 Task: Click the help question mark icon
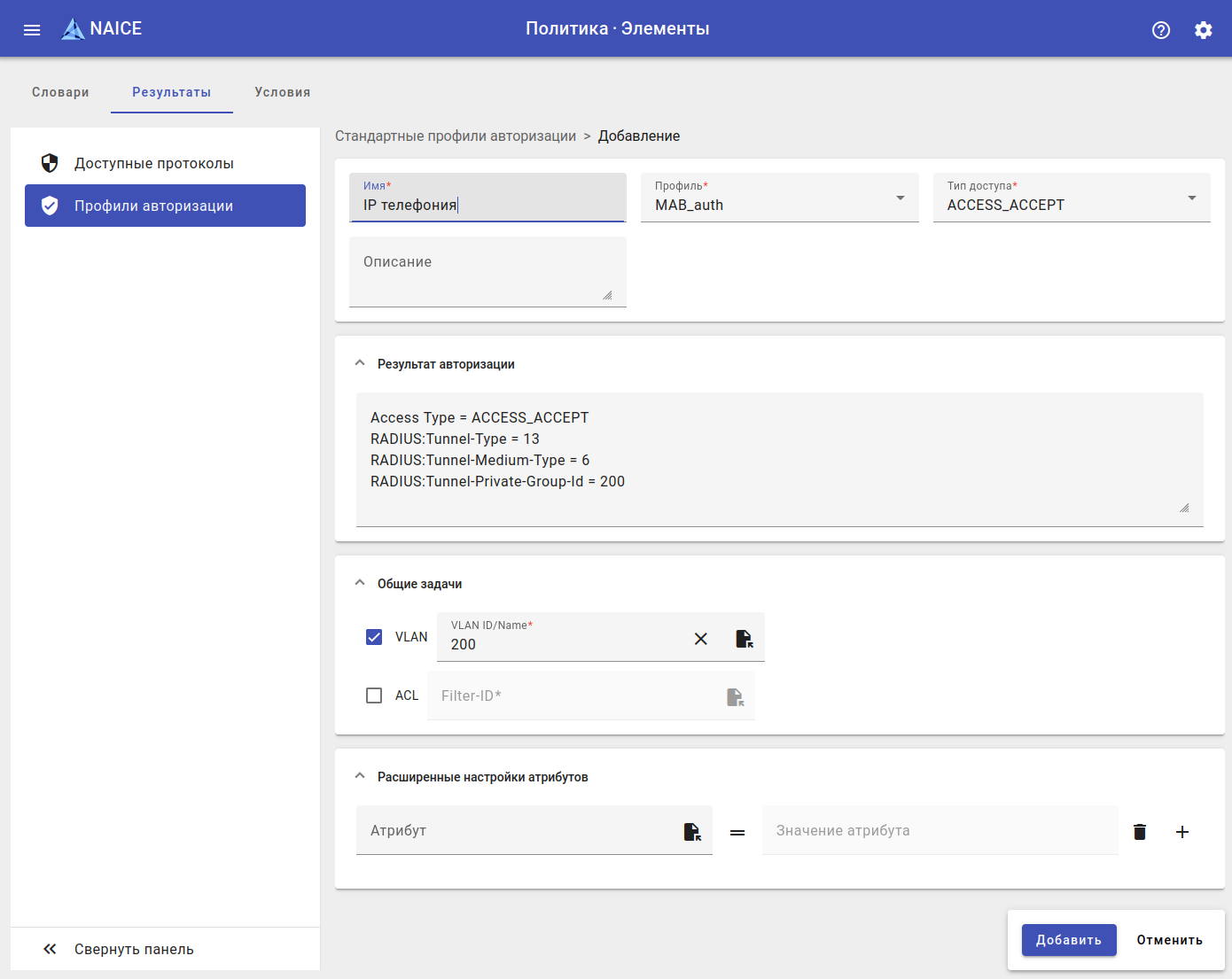[x=1160, y=30]
